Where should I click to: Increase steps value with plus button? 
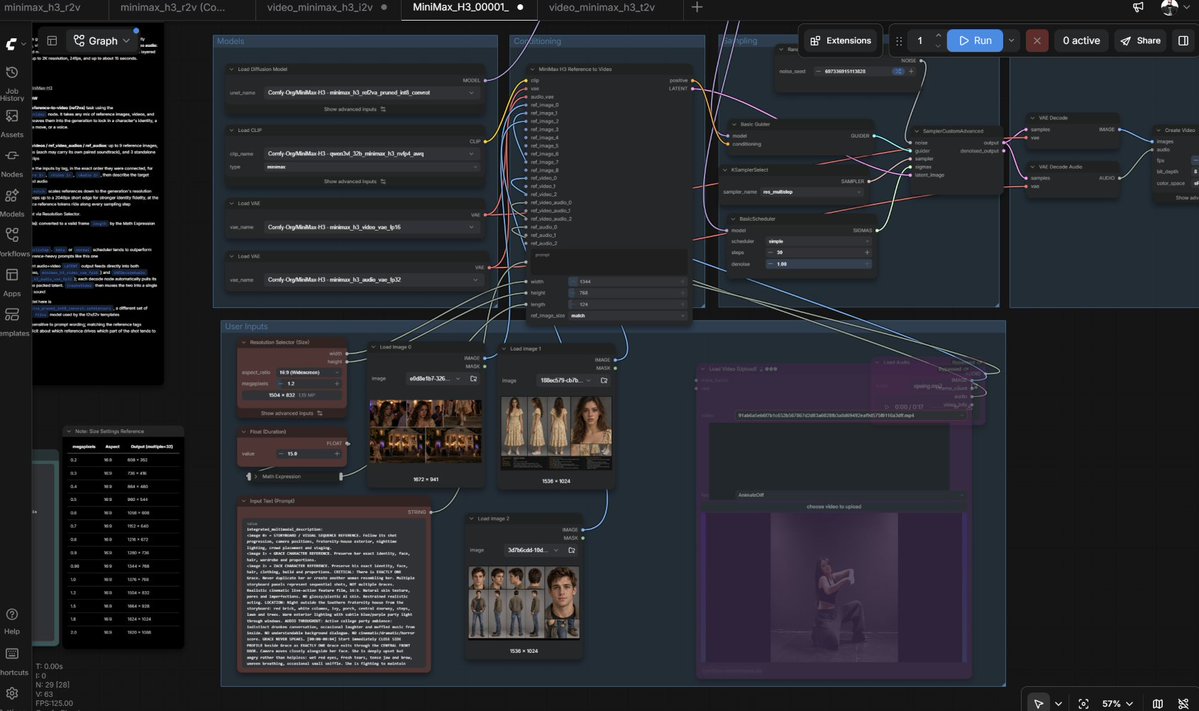click(x=866, y=252)
